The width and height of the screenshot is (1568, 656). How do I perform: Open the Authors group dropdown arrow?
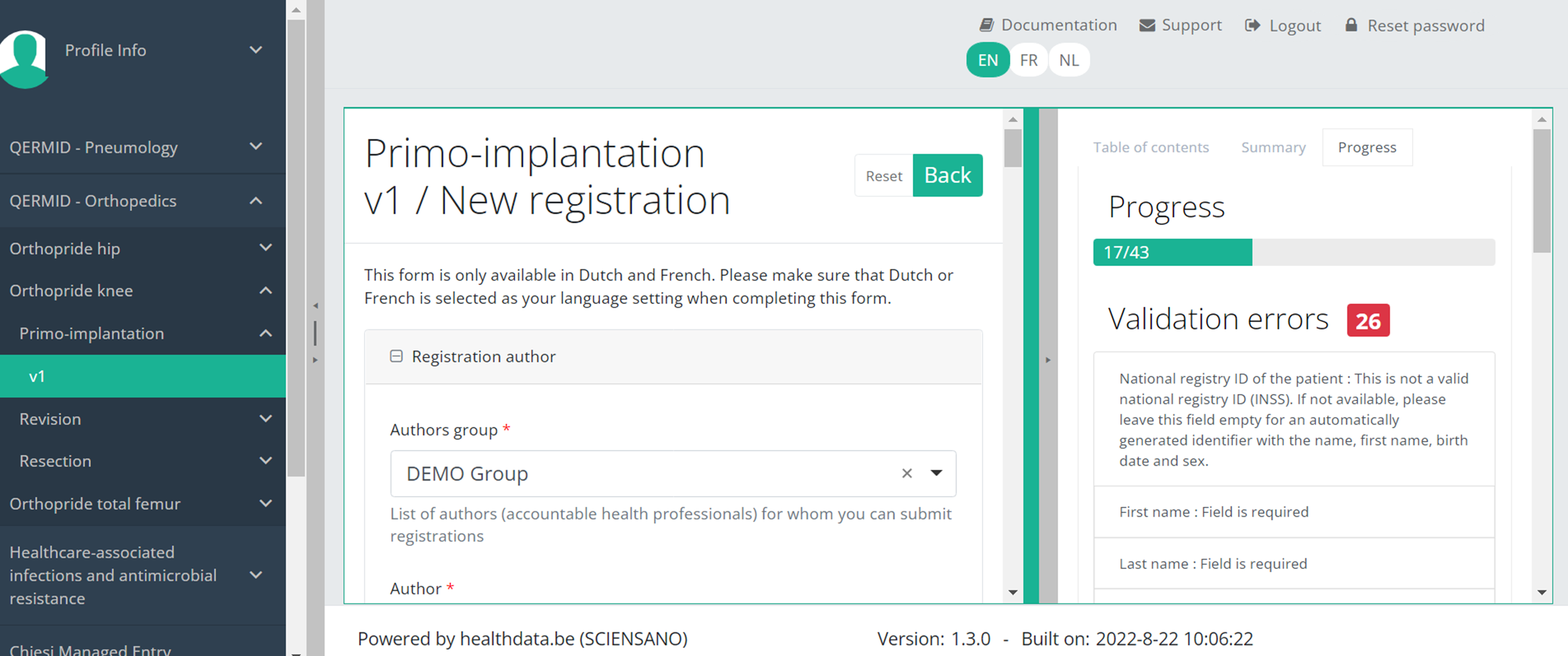coord(936,473)
